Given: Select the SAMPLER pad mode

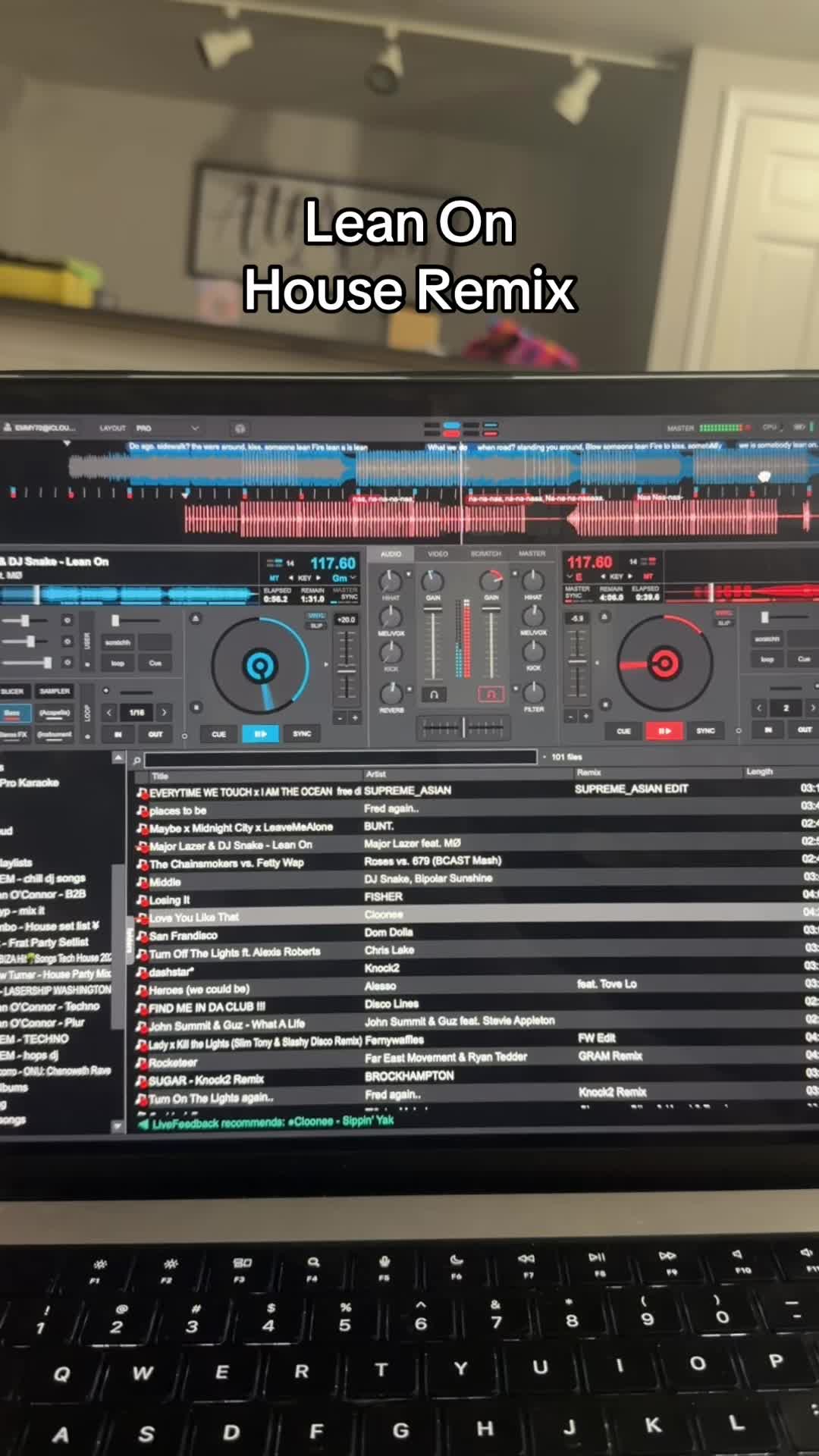Looking at the screenshot, I should (55, 692).
